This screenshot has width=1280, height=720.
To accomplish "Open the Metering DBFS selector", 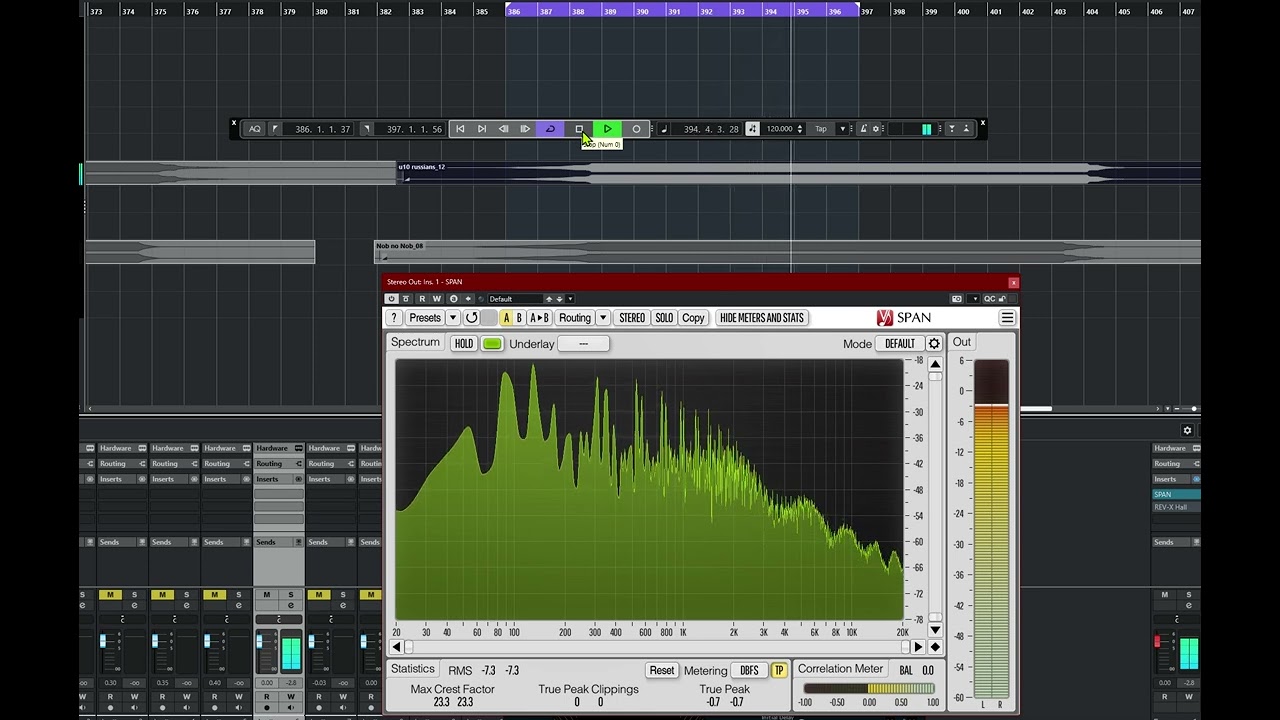I will pos(750,670).
